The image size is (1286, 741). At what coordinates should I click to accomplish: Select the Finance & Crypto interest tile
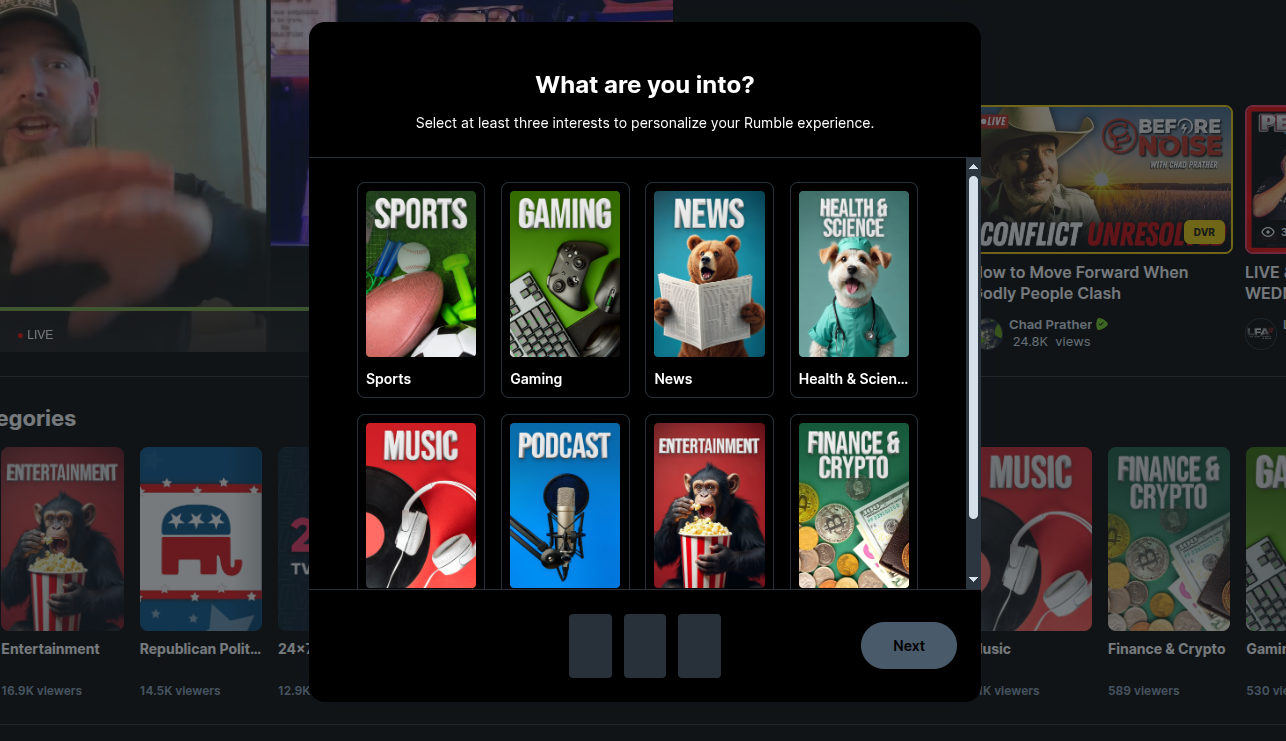click(854, 502)
